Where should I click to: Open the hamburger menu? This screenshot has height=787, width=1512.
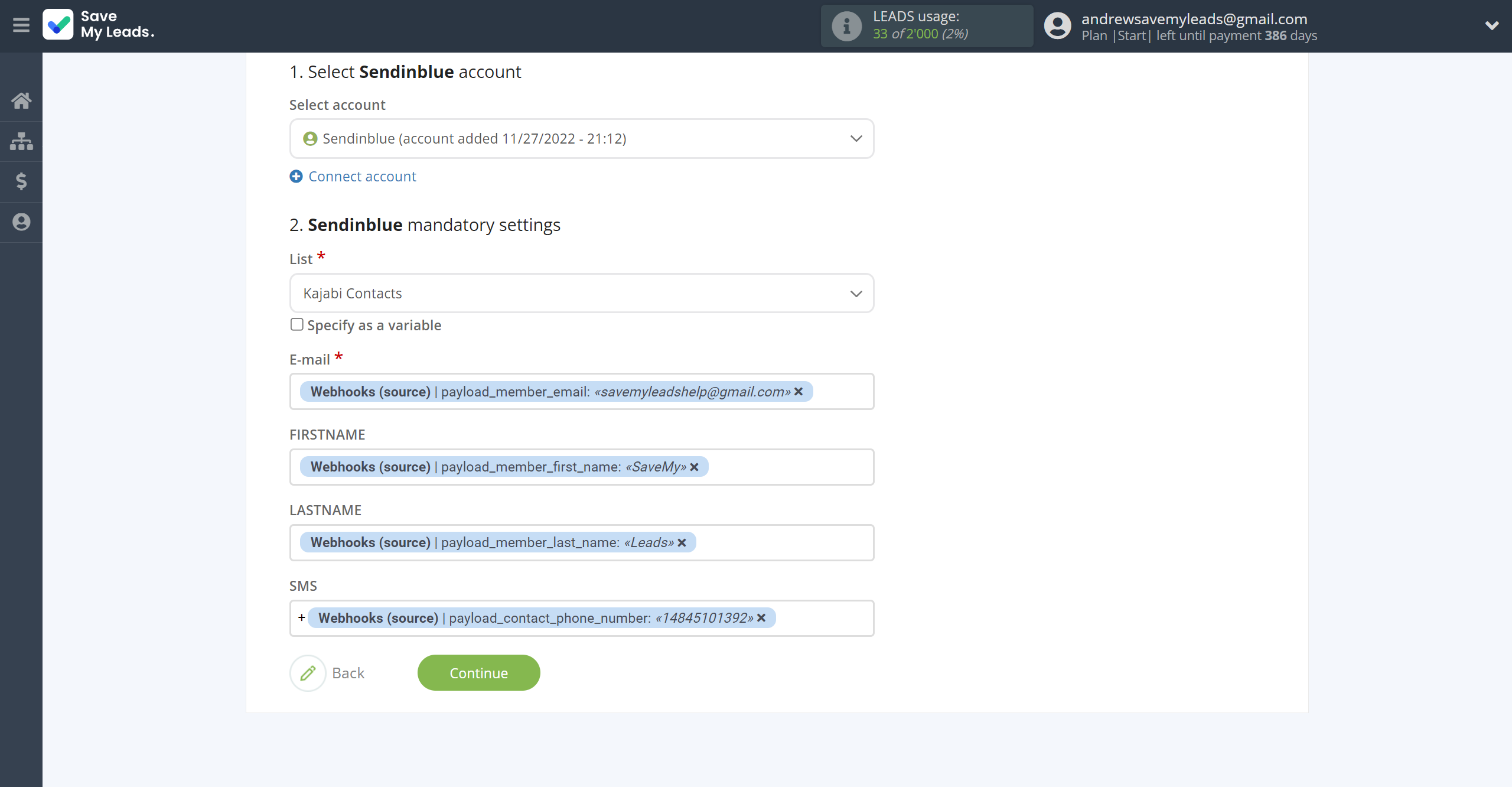[x=21, y=25]
